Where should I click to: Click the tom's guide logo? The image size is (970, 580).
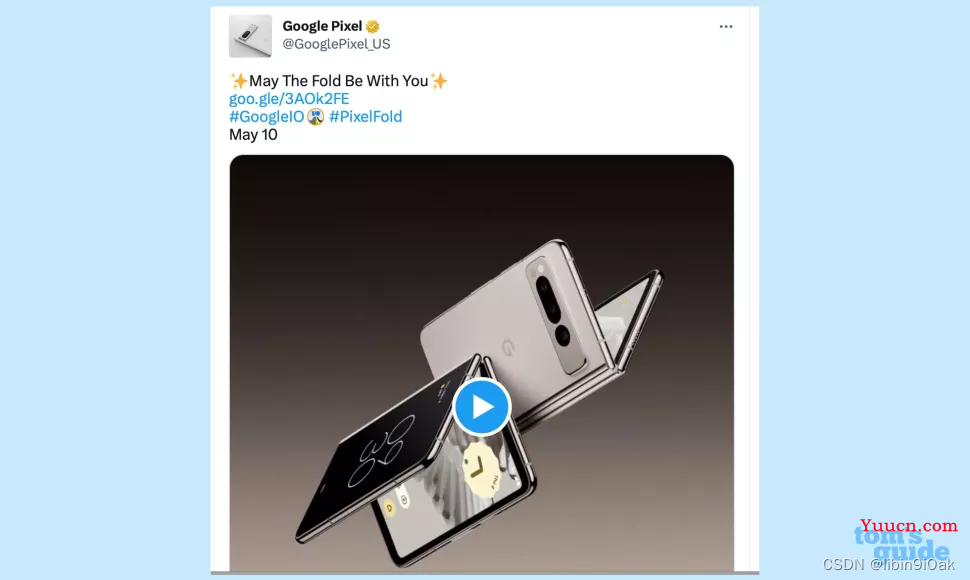coord(901,544)
